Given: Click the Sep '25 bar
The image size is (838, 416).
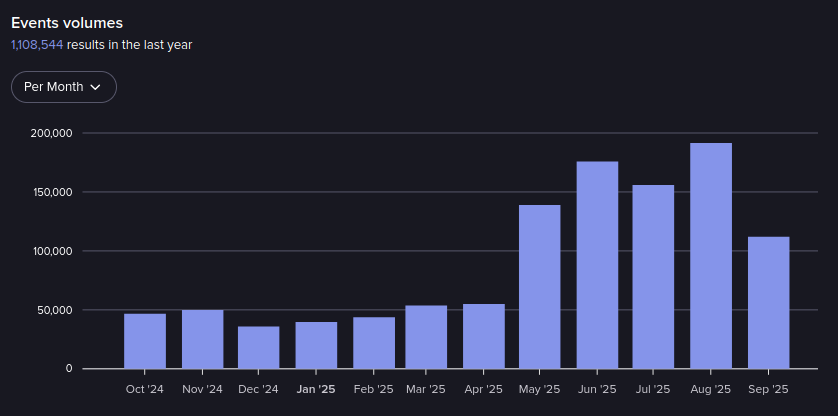Looking at the screenshot, I should click(768, 302).
